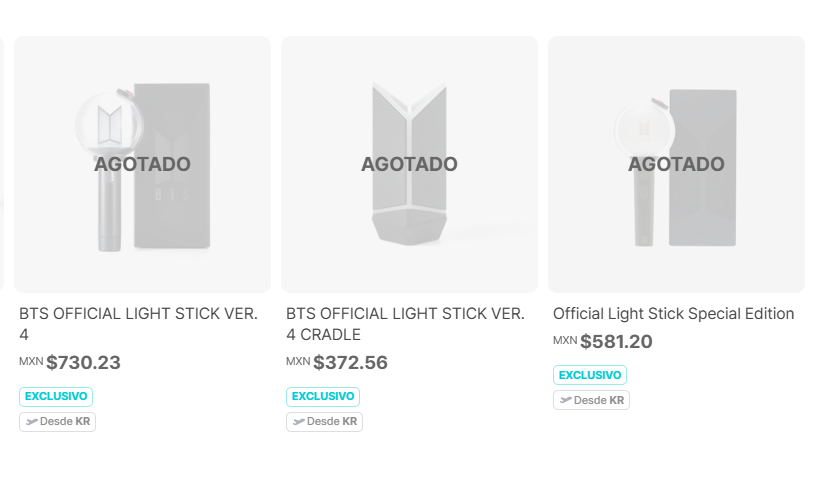Click the BTS LIGHT STICK VER. 4 CRADLE title
The width and height of the screenshot is (837, 484).
(405, 324)
